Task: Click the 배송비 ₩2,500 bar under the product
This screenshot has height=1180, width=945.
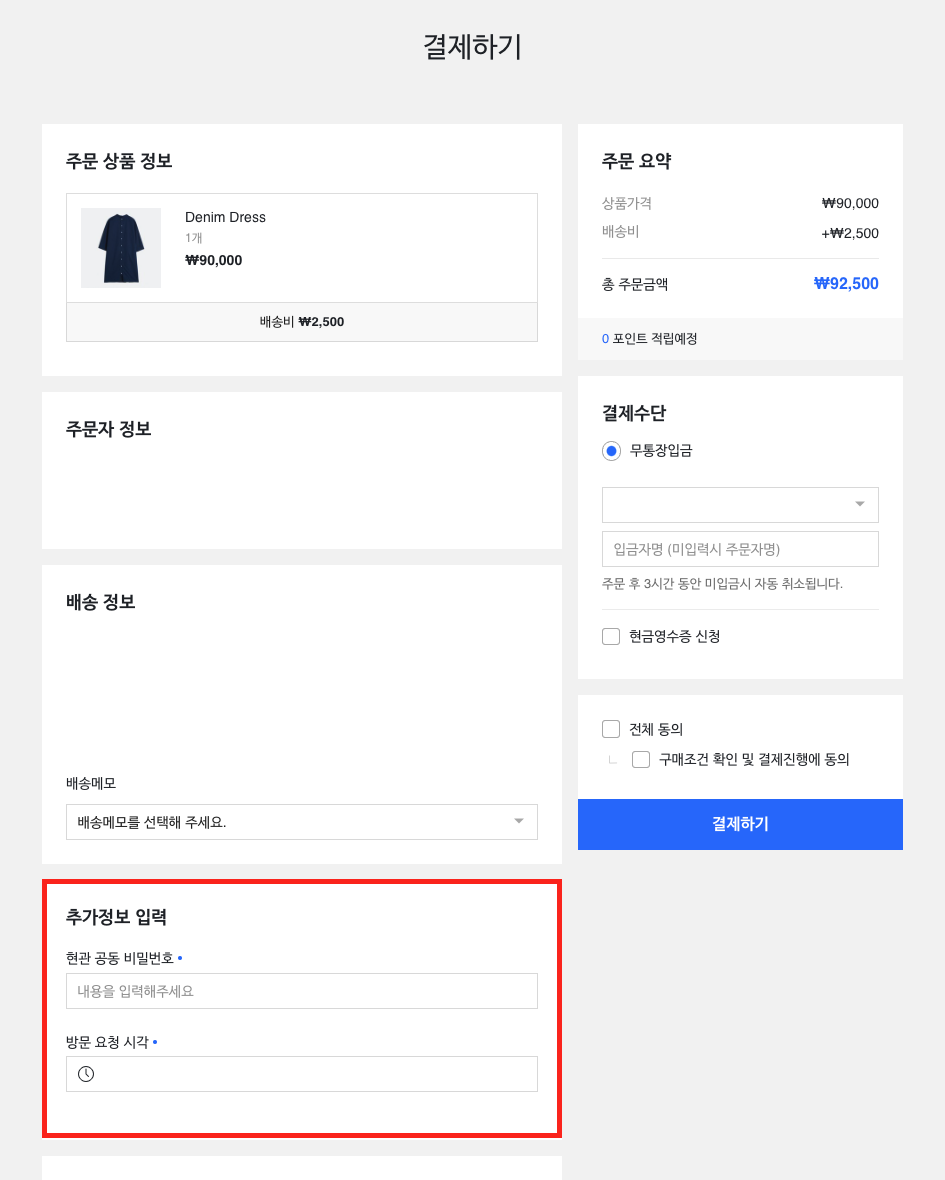Action: click(x=301, y=322)
